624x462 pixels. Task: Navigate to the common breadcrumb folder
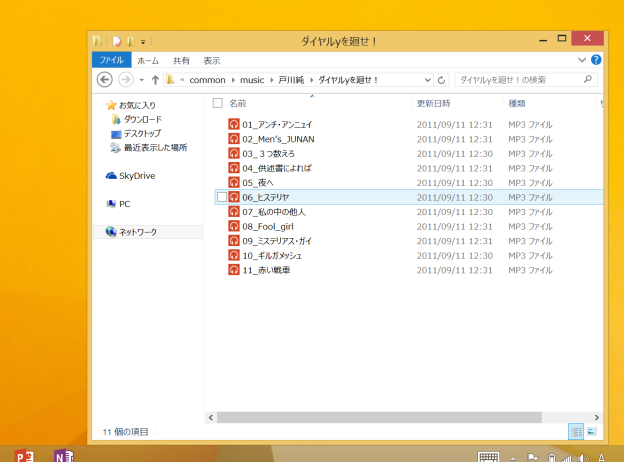pos(207,80)
